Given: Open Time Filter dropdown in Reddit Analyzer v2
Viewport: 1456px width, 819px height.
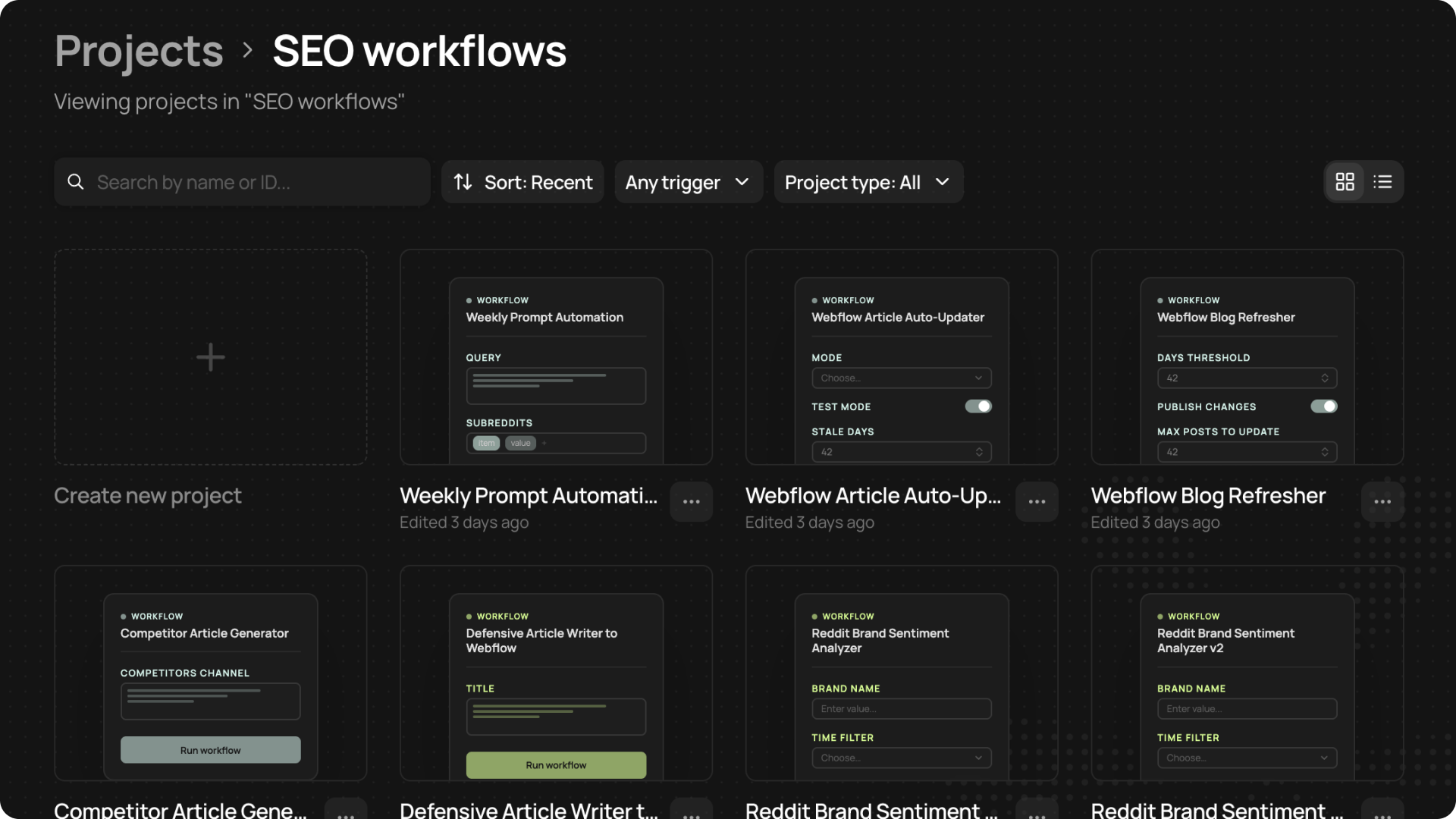Looking at the screenshot, I should click(1247, 758).
